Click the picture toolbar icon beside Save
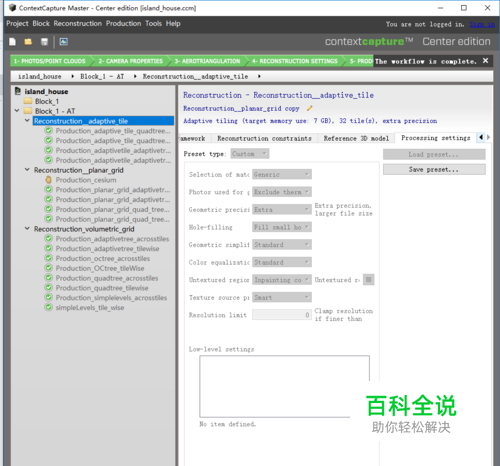The height and width of the screenshot is (466, 500). 63,42
